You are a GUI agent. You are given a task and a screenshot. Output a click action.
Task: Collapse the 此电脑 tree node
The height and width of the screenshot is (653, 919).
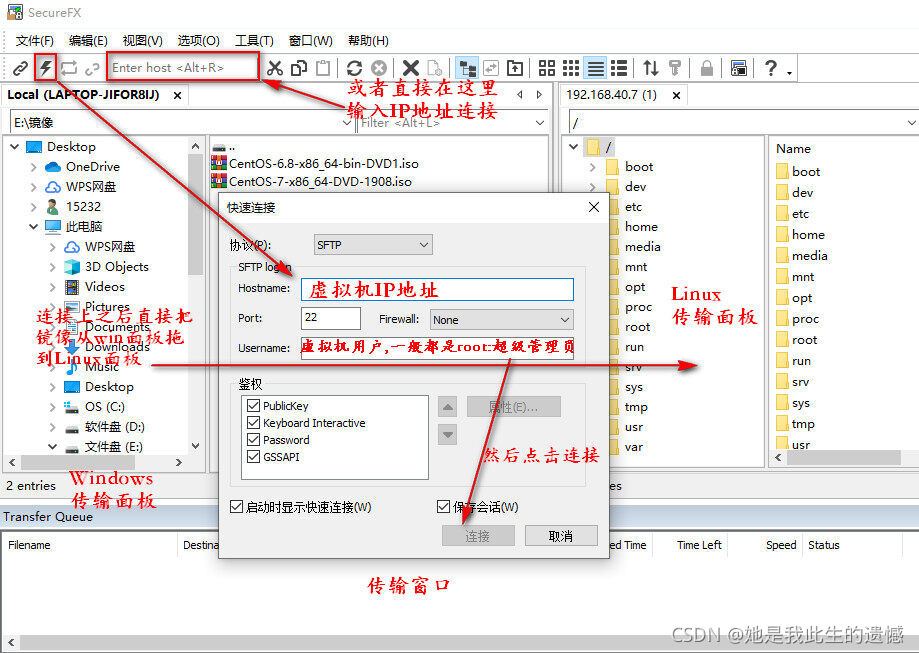coord(33,226)
